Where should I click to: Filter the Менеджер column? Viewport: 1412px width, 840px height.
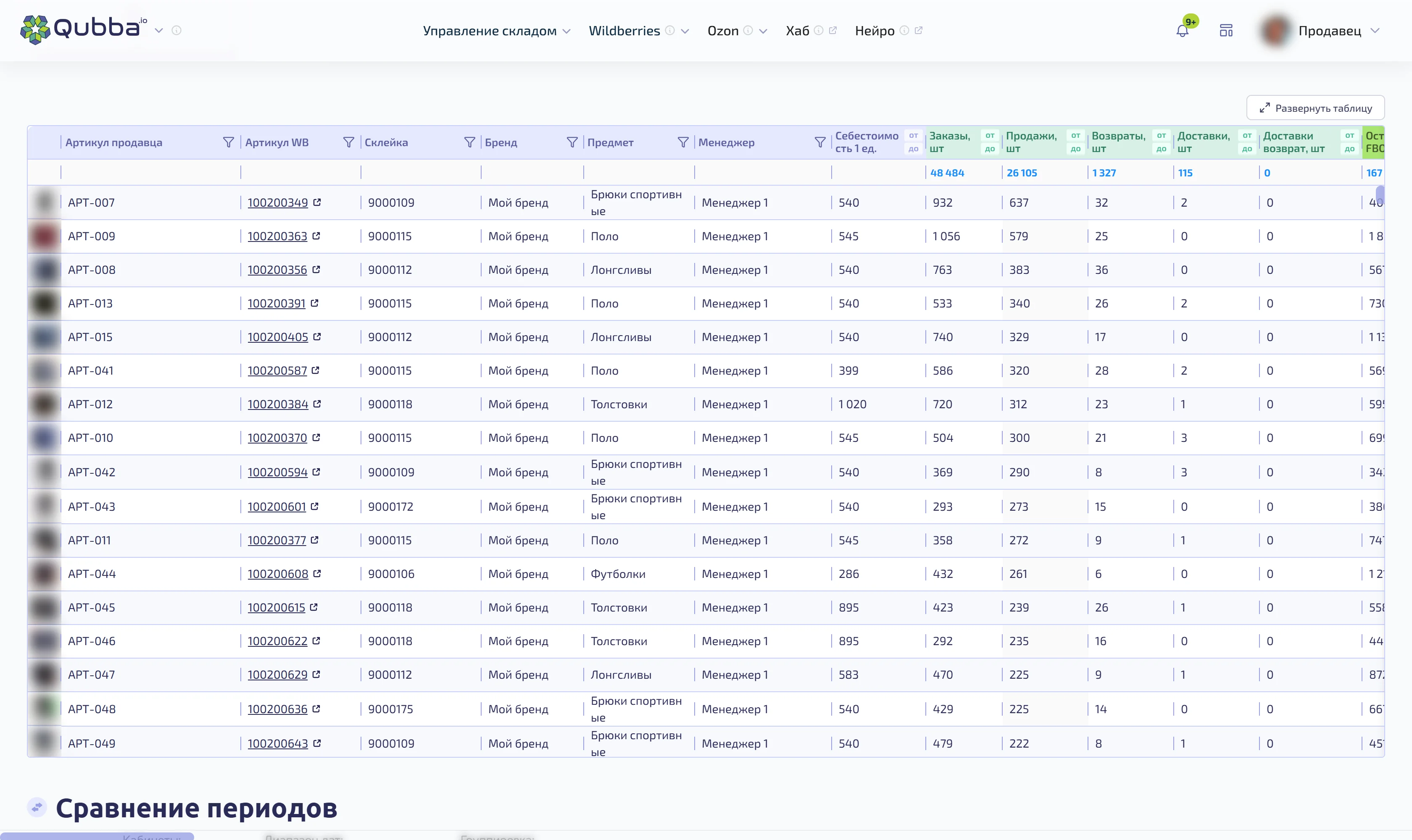click(x=819, y=142)
